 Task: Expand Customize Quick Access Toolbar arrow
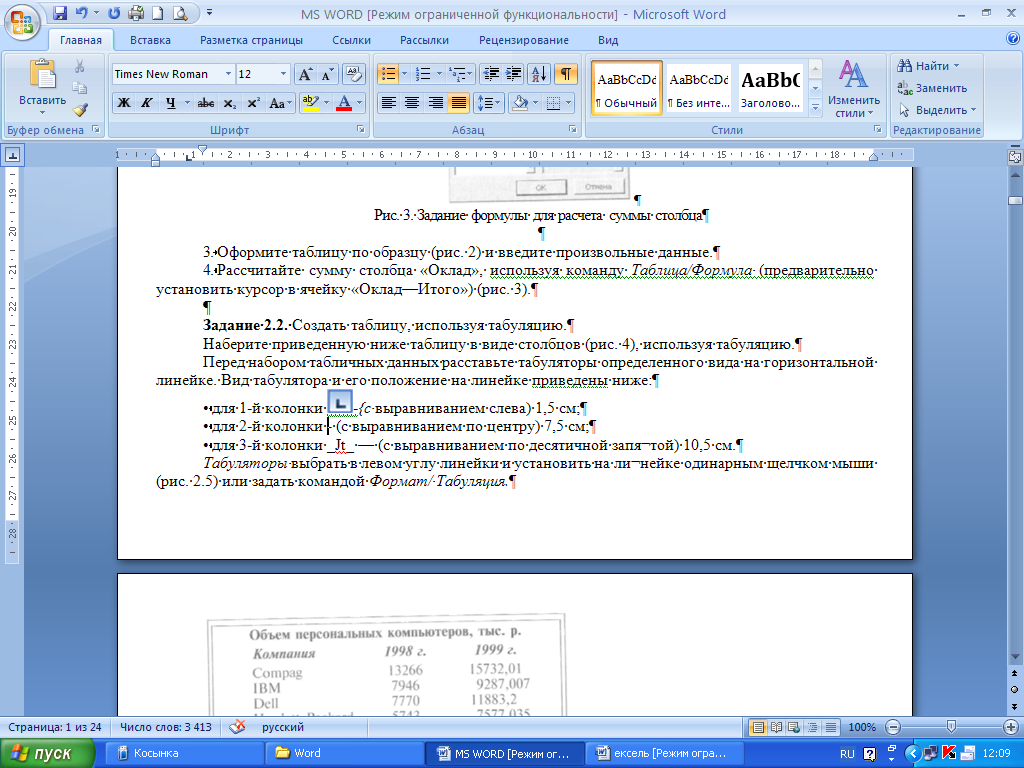(x=209, y=13)
